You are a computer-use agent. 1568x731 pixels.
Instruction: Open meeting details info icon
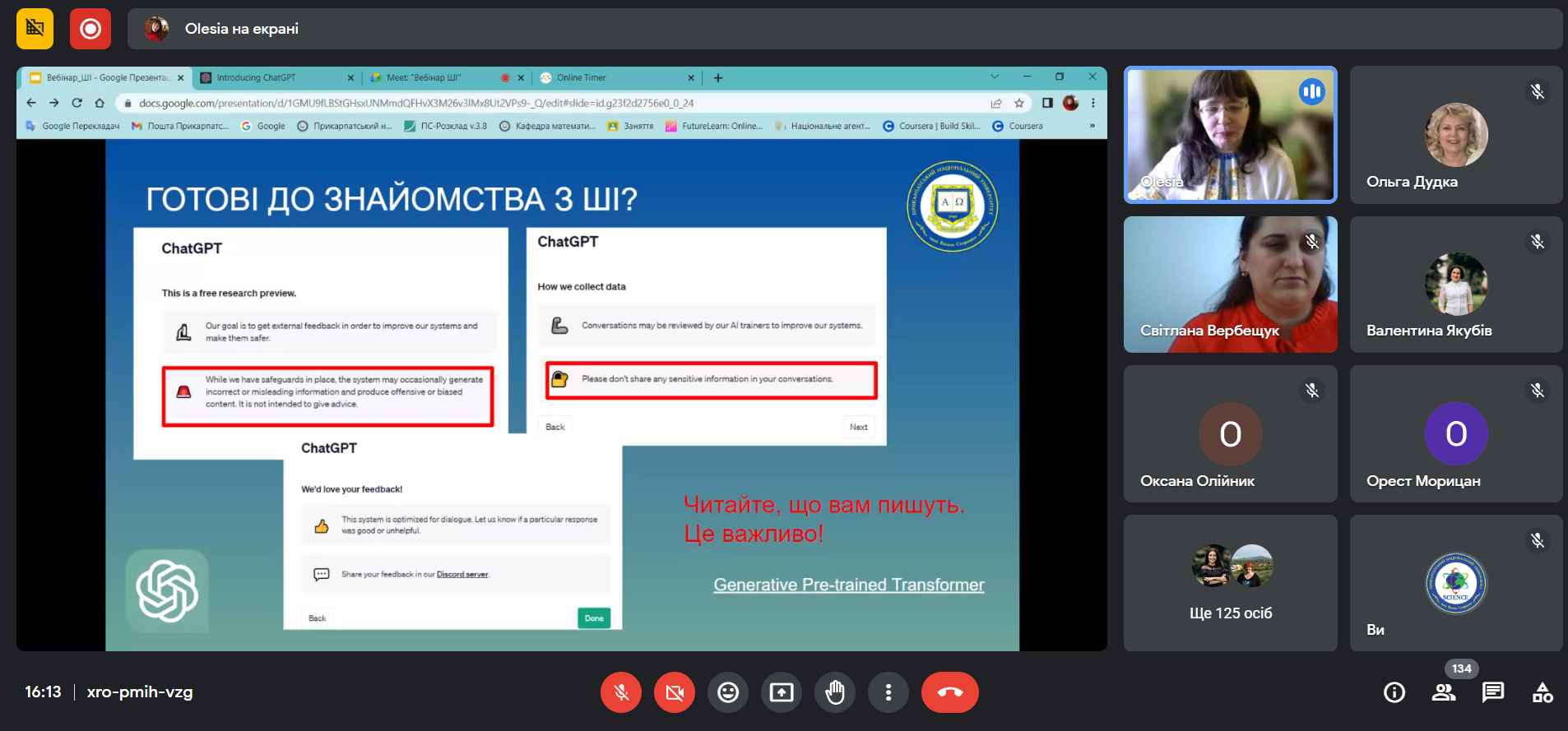(1394, 692)
